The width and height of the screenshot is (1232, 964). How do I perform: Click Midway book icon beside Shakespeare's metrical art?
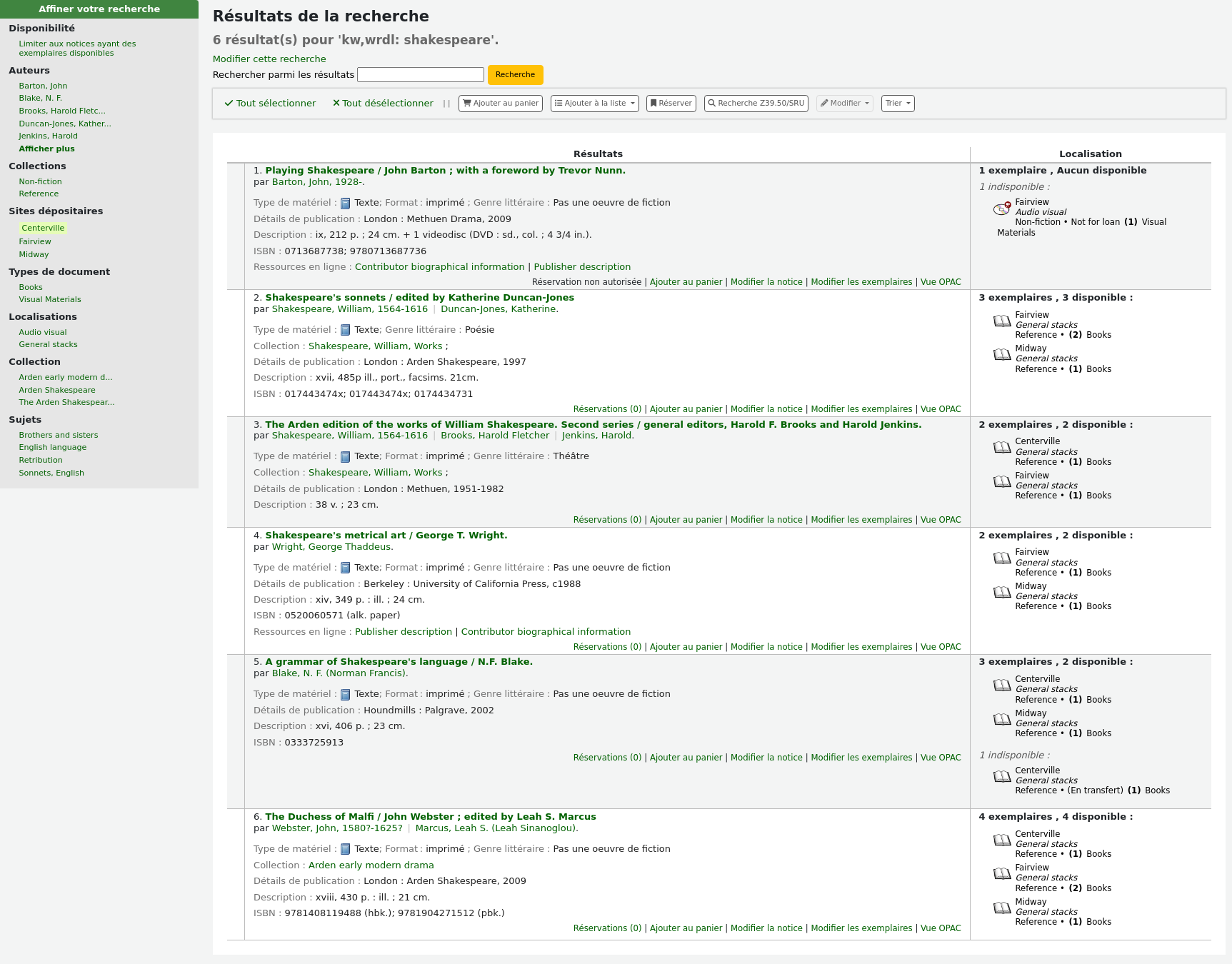(x=1002, y=592)
